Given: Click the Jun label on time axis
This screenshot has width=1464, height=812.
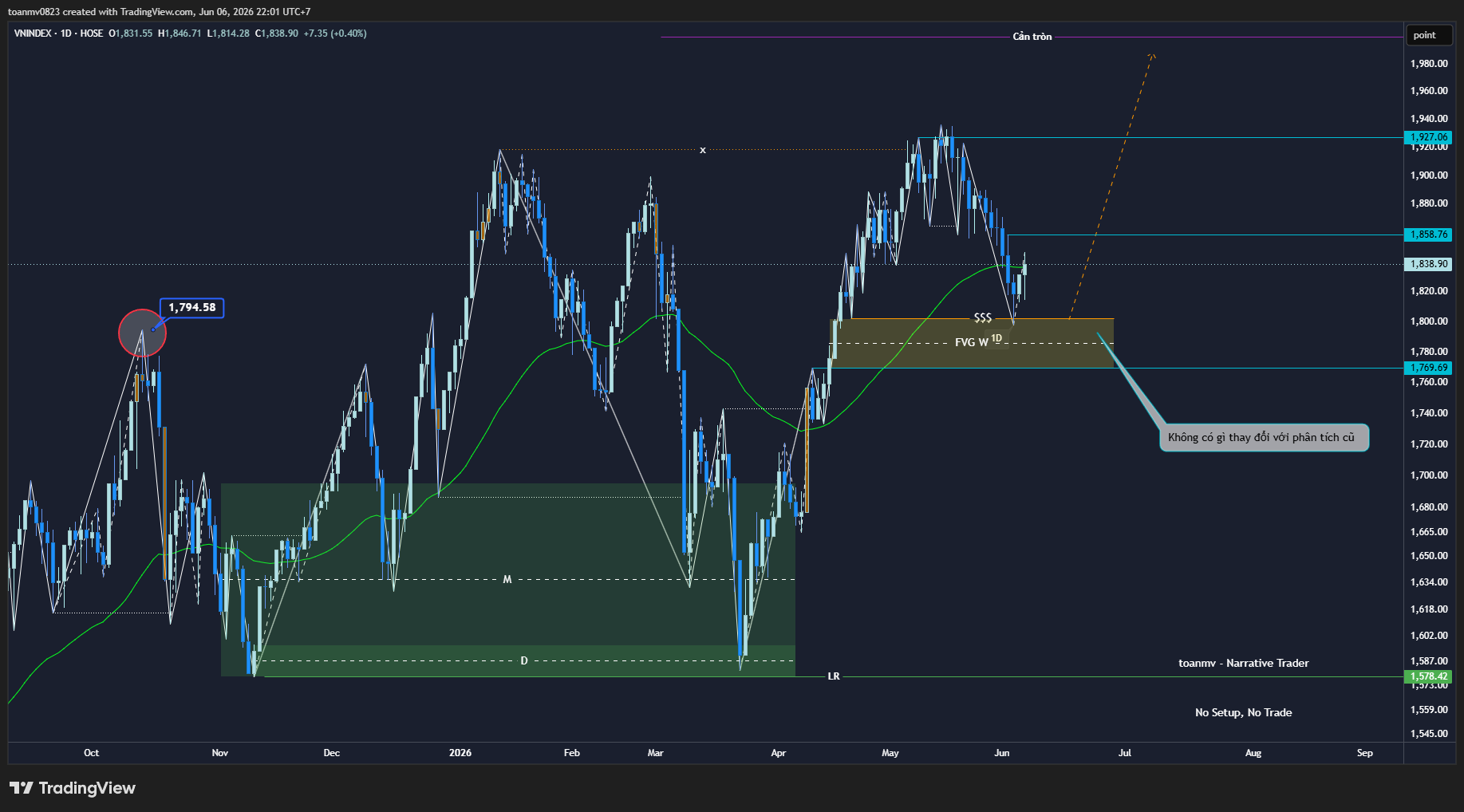Looking at the screenshot, I should tap(1002, 753).
